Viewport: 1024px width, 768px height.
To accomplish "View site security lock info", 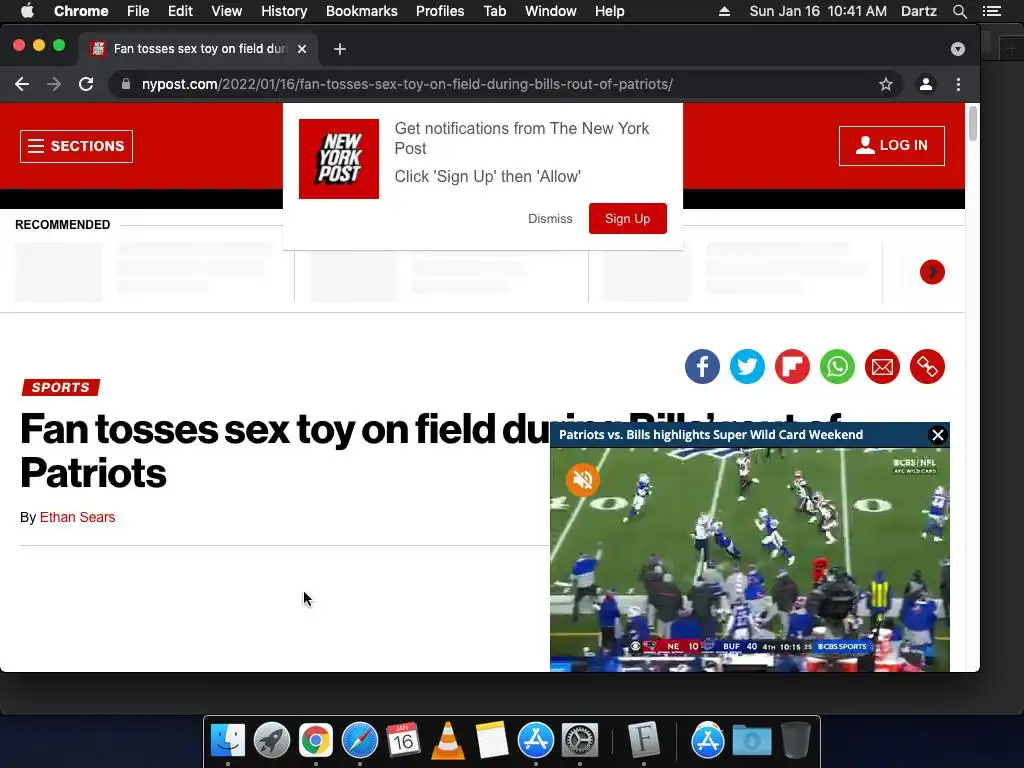I will coord(126,84).
